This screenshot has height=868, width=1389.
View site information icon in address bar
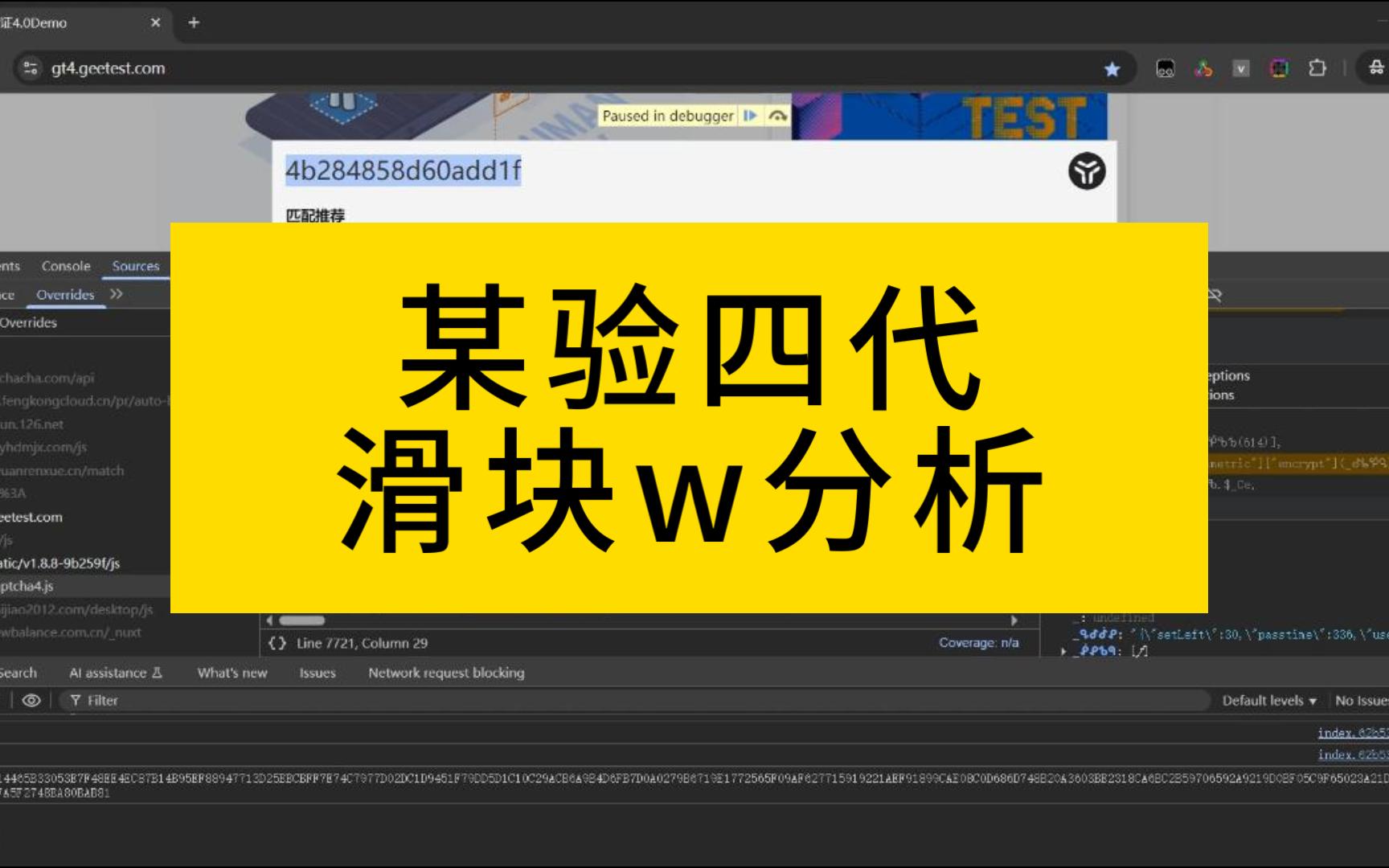coord(31,68)
